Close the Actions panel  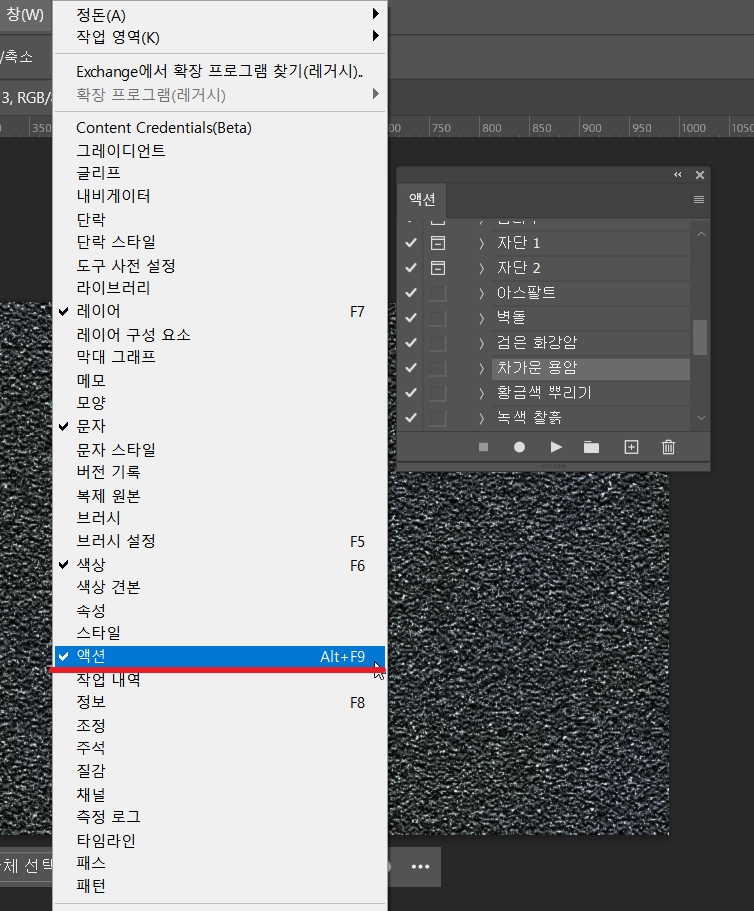tap(699, 175)
